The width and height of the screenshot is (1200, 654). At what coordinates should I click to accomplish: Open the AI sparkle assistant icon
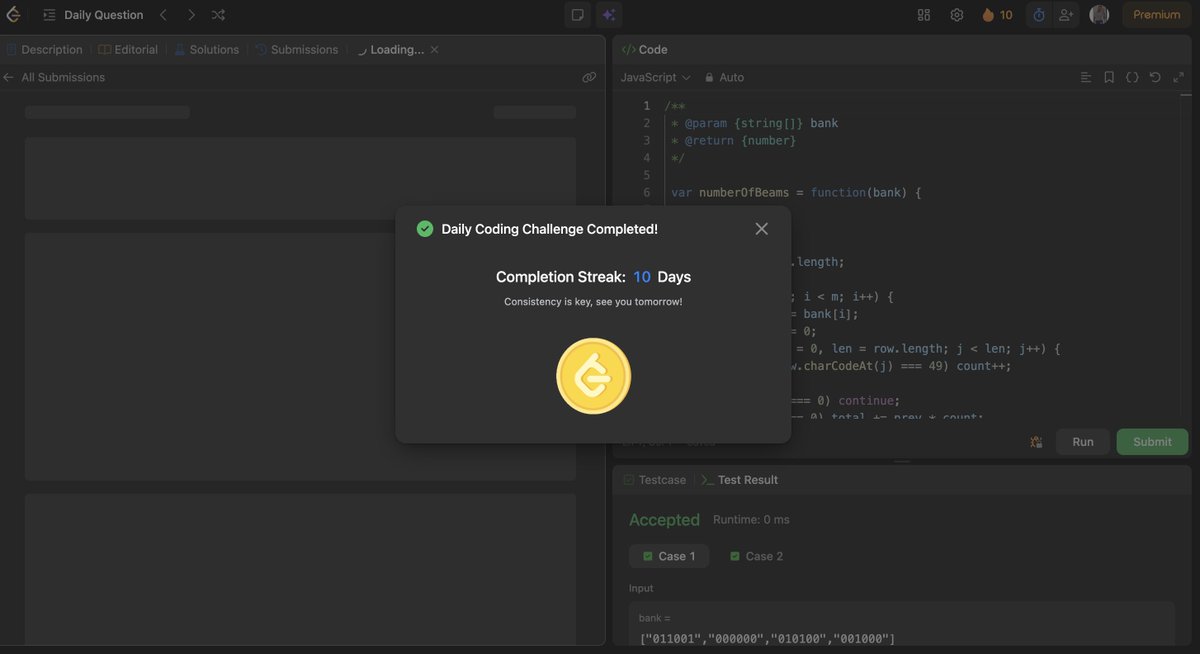click(608, 15)
